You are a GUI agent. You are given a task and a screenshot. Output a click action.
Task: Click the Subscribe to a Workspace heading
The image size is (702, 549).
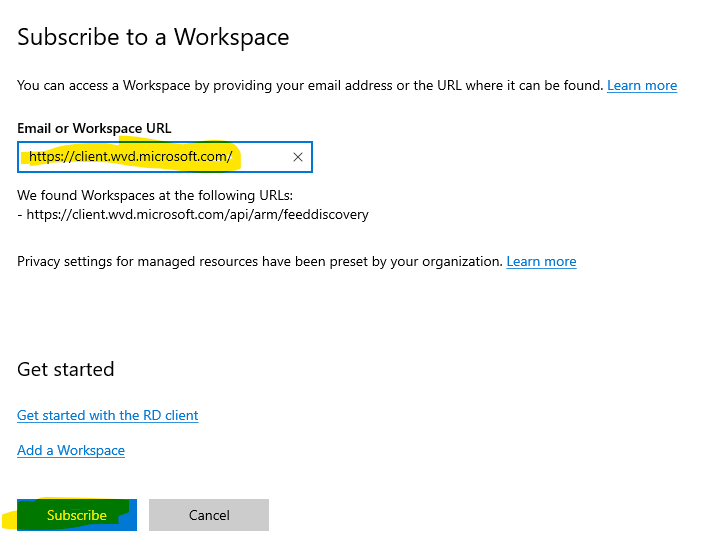[153, 38]
